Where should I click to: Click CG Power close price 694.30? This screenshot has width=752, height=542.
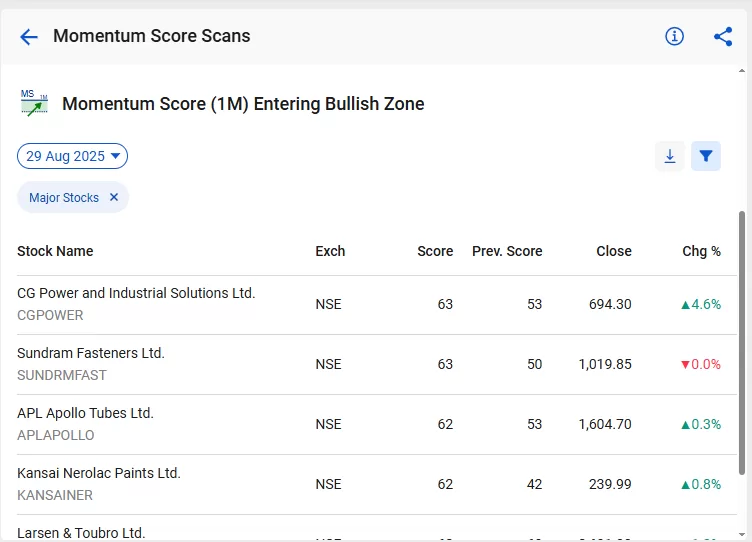(610, 304)
